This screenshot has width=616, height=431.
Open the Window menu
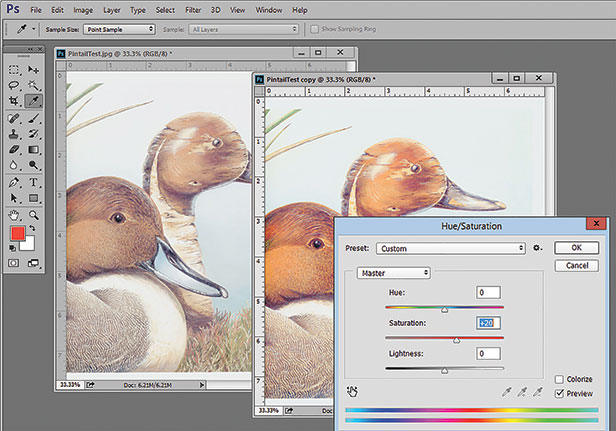coord(269,10)
